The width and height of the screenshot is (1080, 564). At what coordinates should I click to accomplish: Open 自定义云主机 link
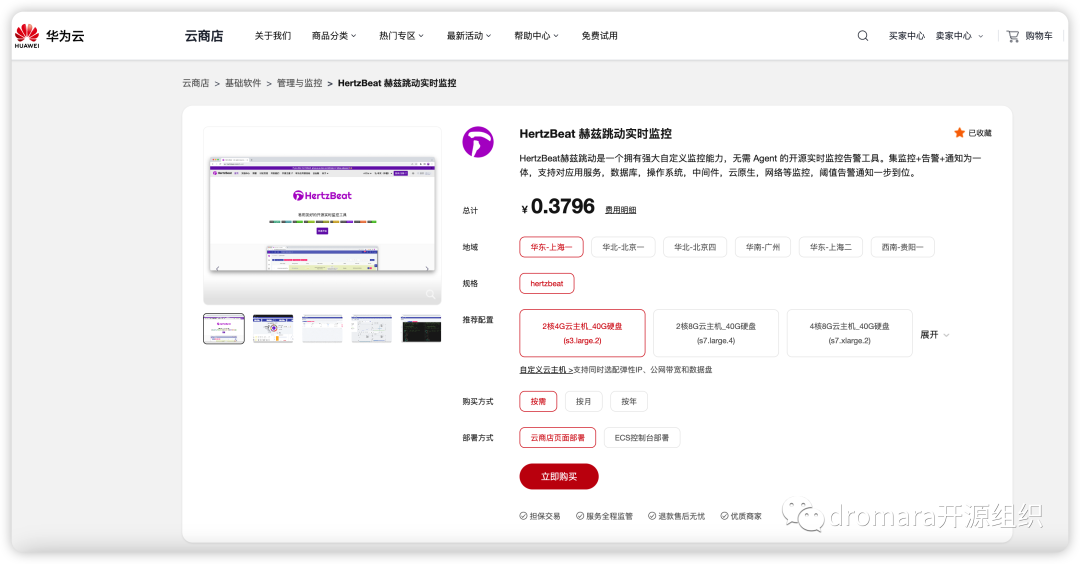546,370
